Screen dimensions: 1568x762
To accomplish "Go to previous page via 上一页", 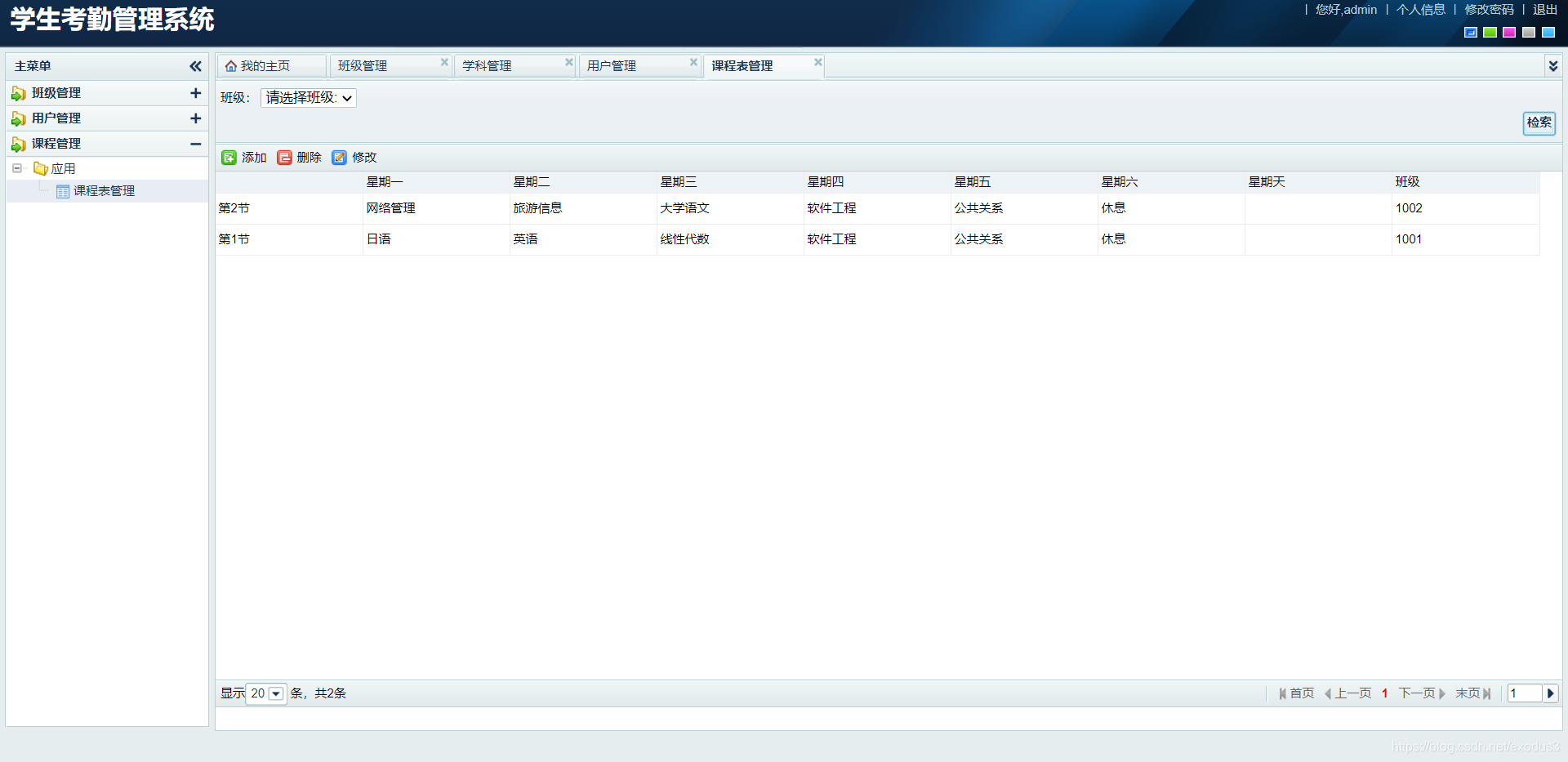I will click(1347, 693).
